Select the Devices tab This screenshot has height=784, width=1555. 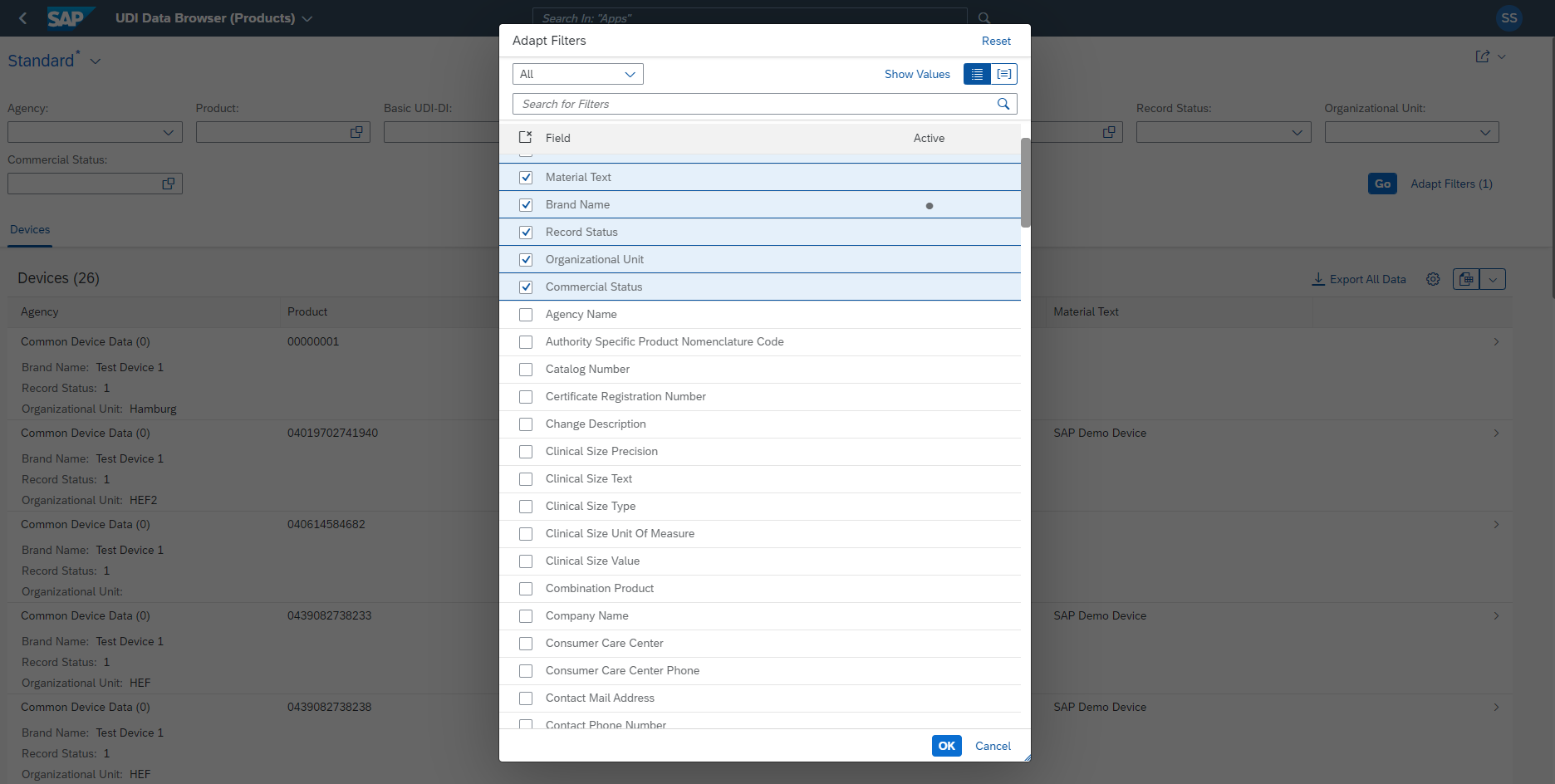click(30, 229)
